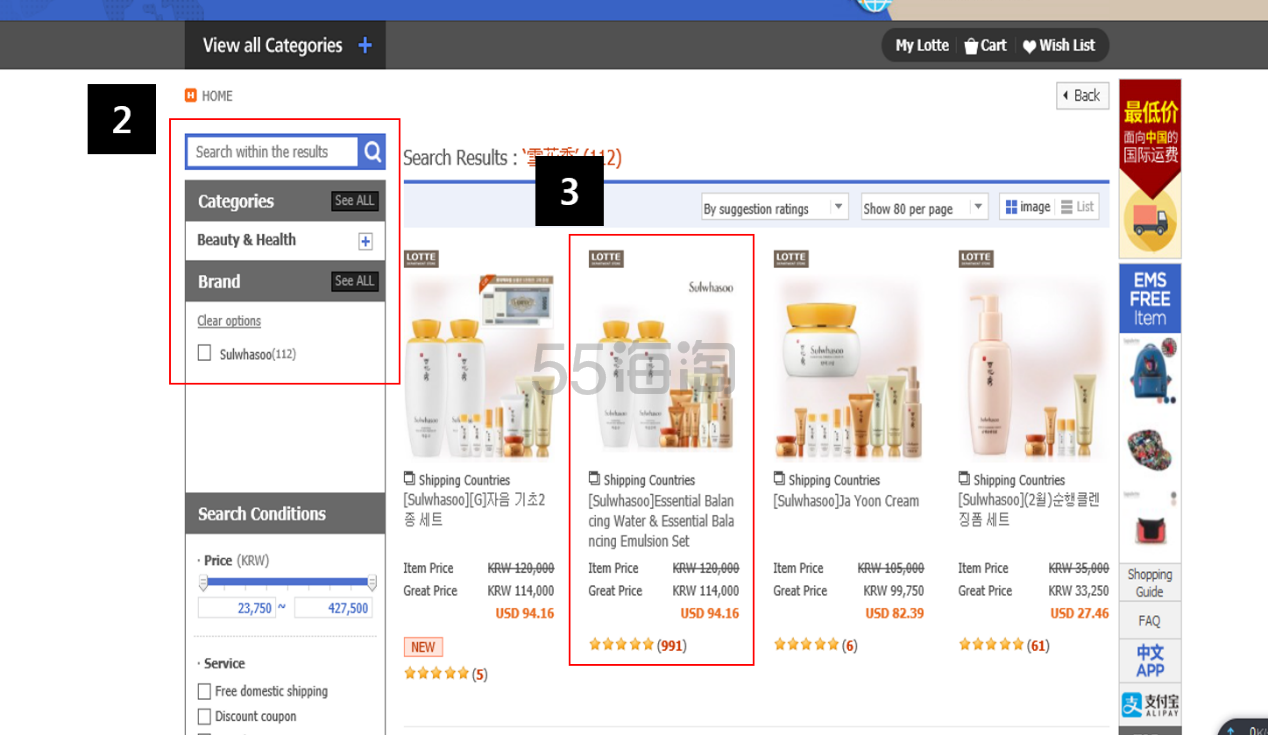Click the Clear options link
This screenshot has width=1268, height=735.
229,321
